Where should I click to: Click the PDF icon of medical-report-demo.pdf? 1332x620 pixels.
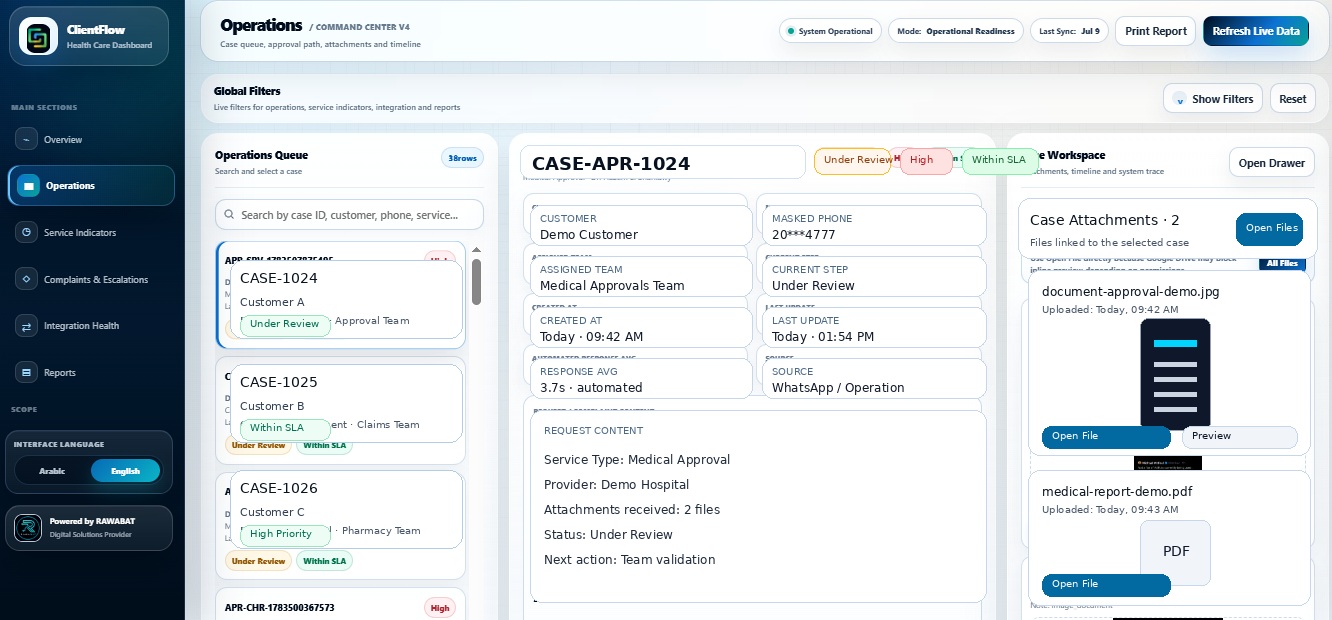[1175, 552]
